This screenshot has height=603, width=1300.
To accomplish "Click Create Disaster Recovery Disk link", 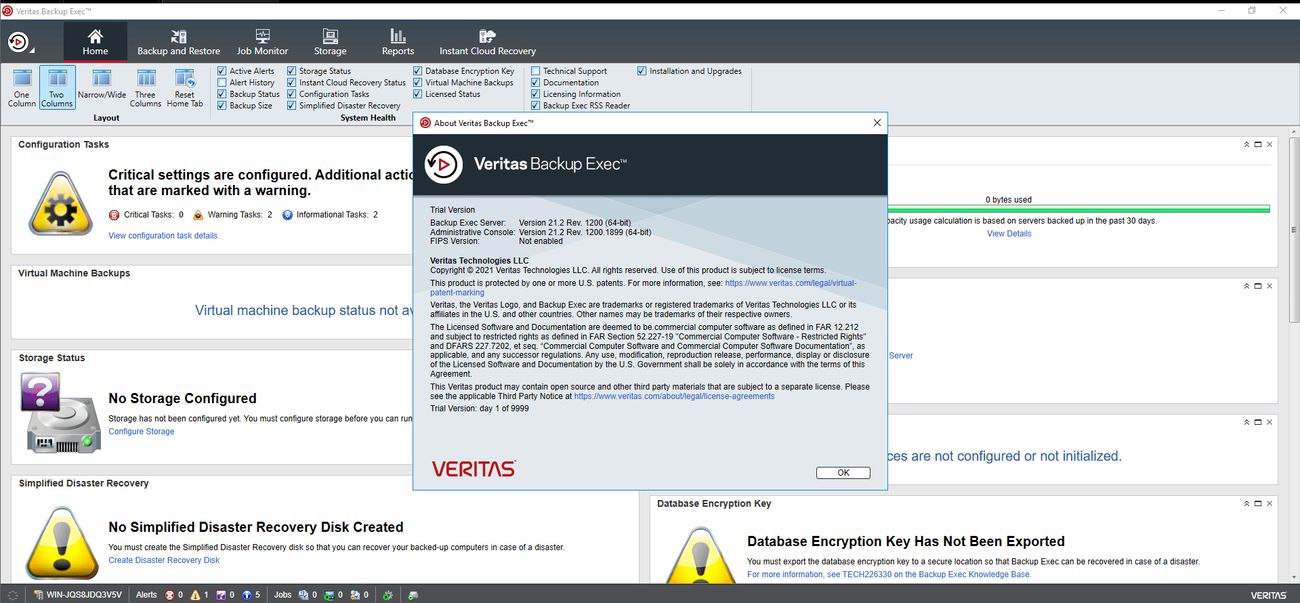I will 164,560.
